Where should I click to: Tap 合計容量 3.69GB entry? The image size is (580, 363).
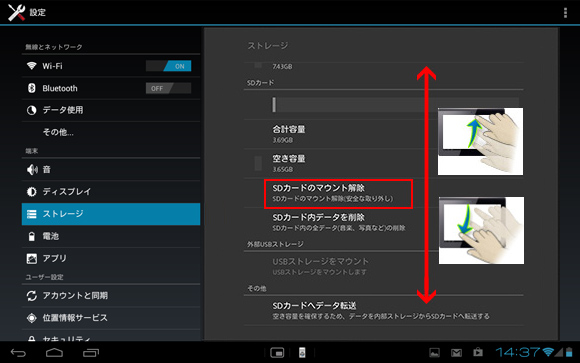coord(289,134)
